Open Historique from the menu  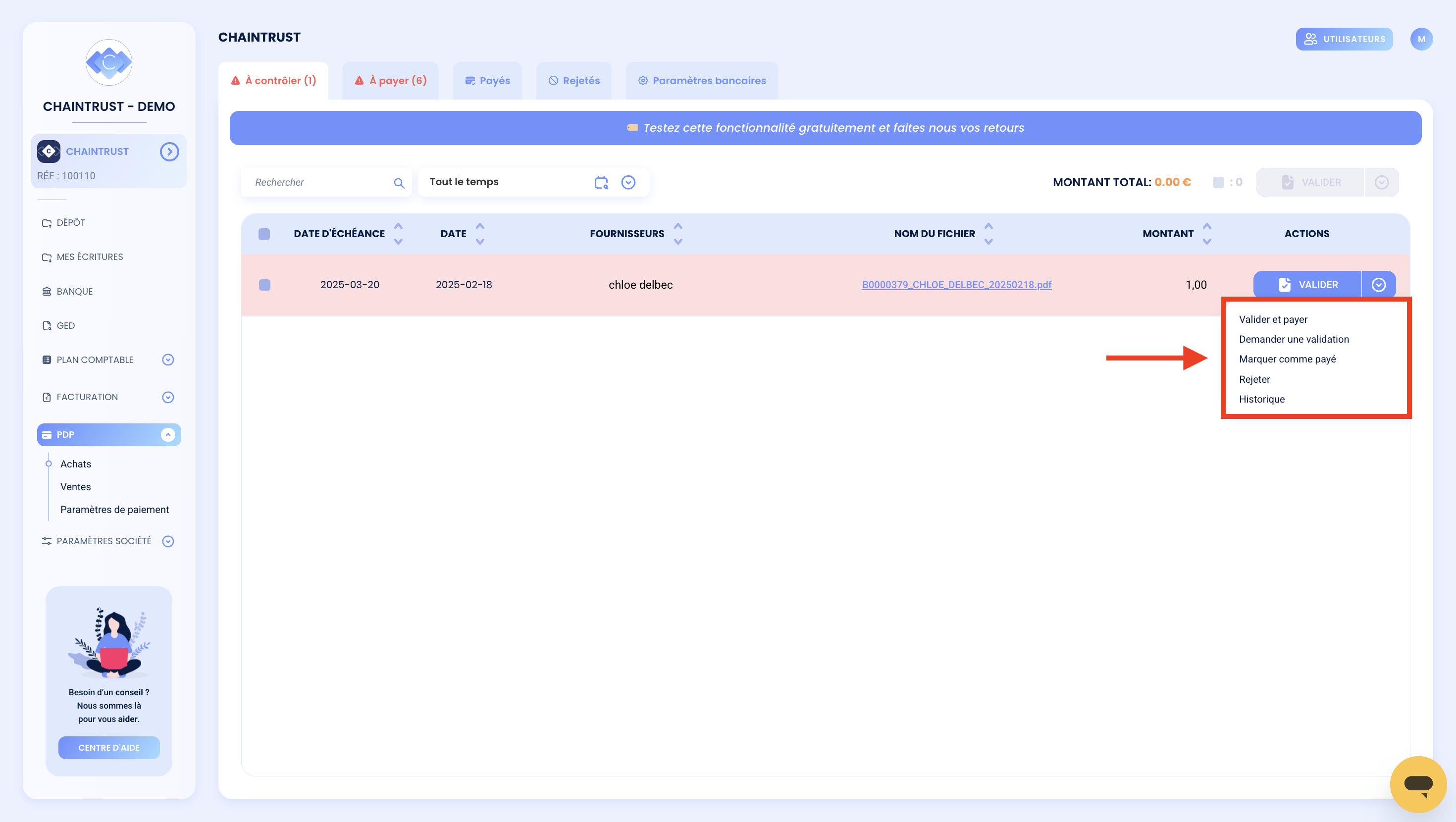click(x=1261, y=399)
